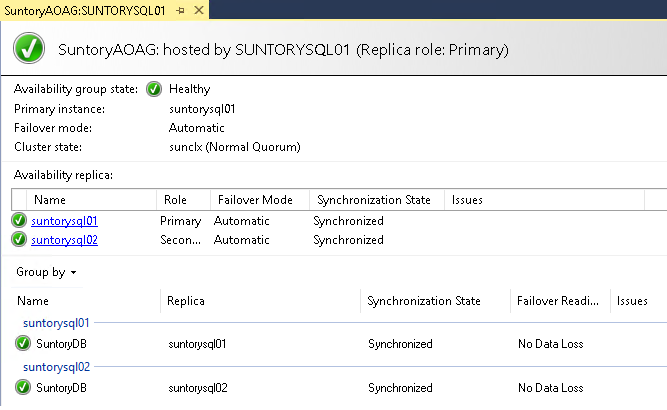The height and width of the screenshot is (410, 667).
Task: Click the Issues header in the replica table
Action: point(467,200)
